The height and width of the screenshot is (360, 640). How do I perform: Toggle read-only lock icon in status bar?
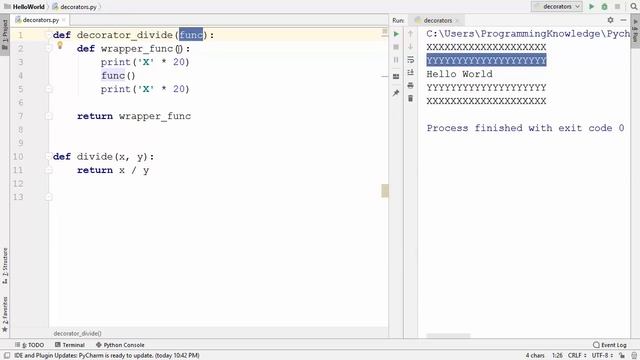(x=622, y=356)
